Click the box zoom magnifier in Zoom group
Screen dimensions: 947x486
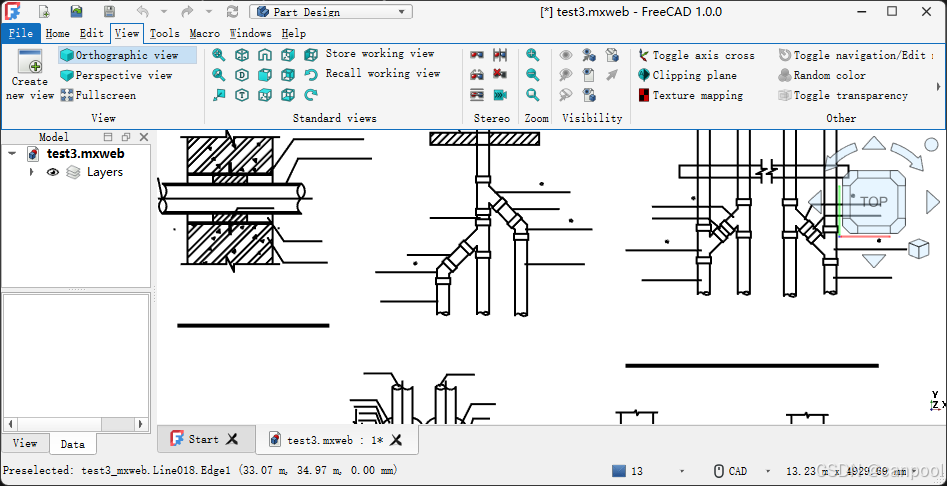(x=533, y=95)
